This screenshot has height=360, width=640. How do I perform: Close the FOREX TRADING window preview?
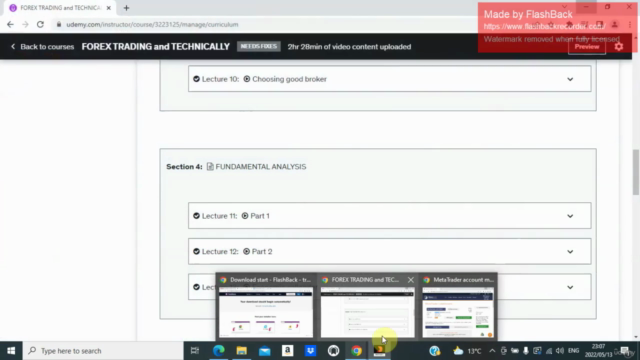pyautogui.click(x=411, y=280)
